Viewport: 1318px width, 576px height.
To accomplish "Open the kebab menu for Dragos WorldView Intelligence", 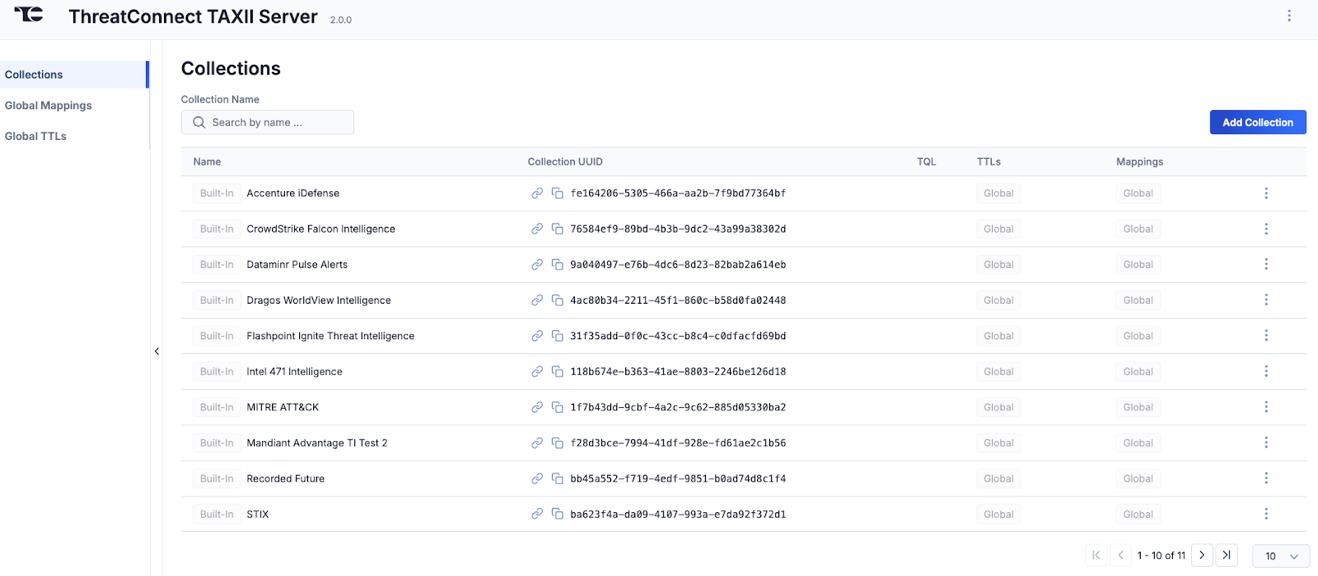I will [1266, 300].
